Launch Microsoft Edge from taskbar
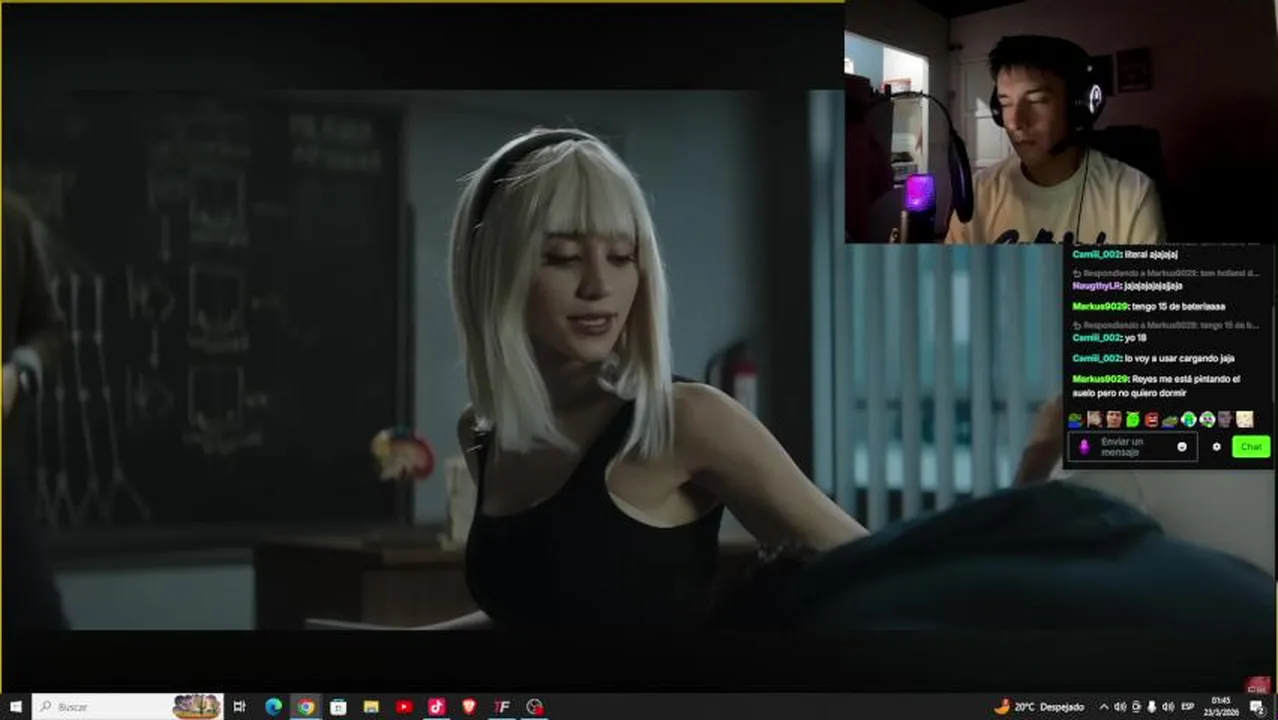 (273, 707)
